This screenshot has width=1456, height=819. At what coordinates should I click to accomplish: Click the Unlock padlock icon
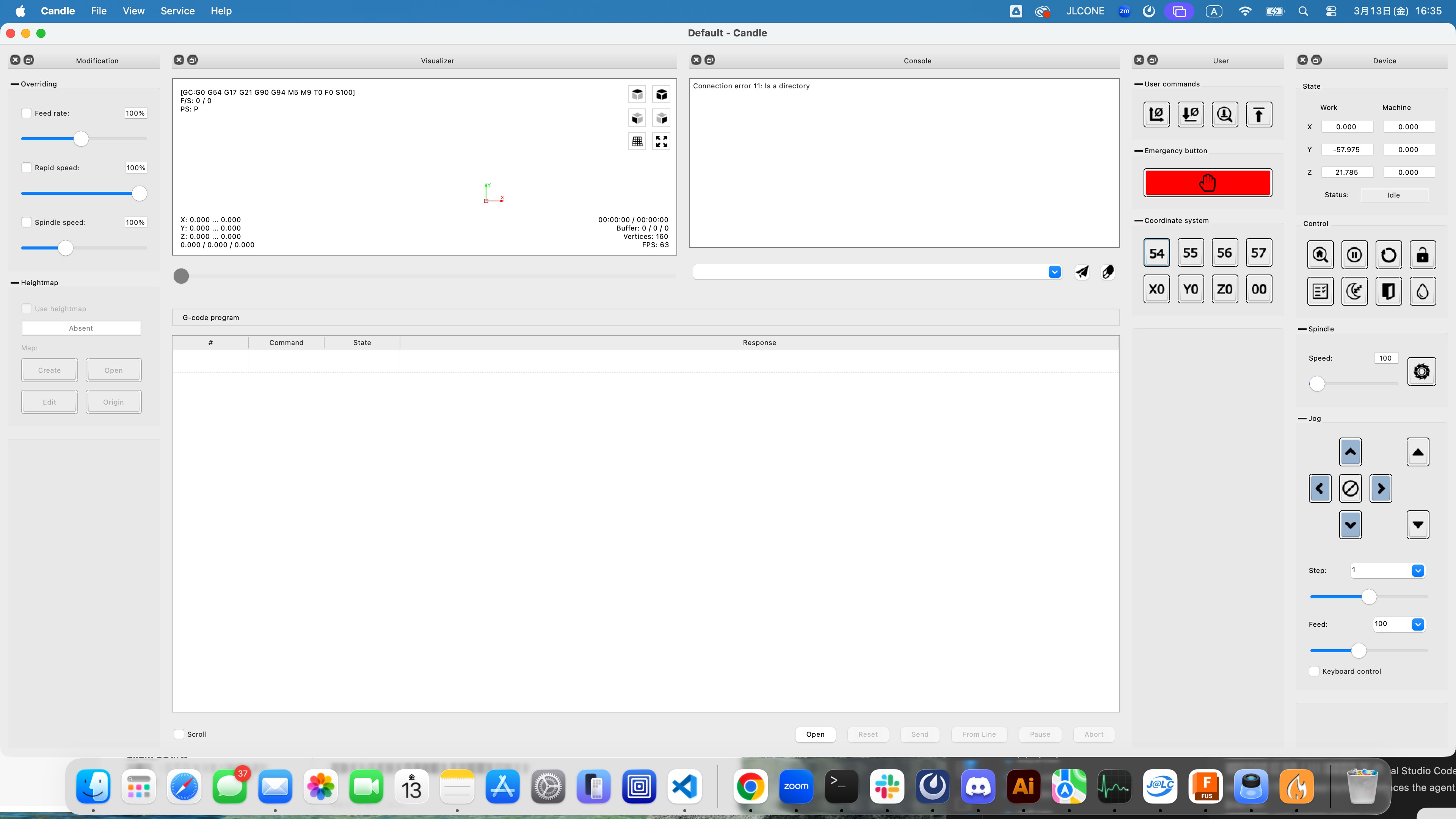click(1422, 255)
